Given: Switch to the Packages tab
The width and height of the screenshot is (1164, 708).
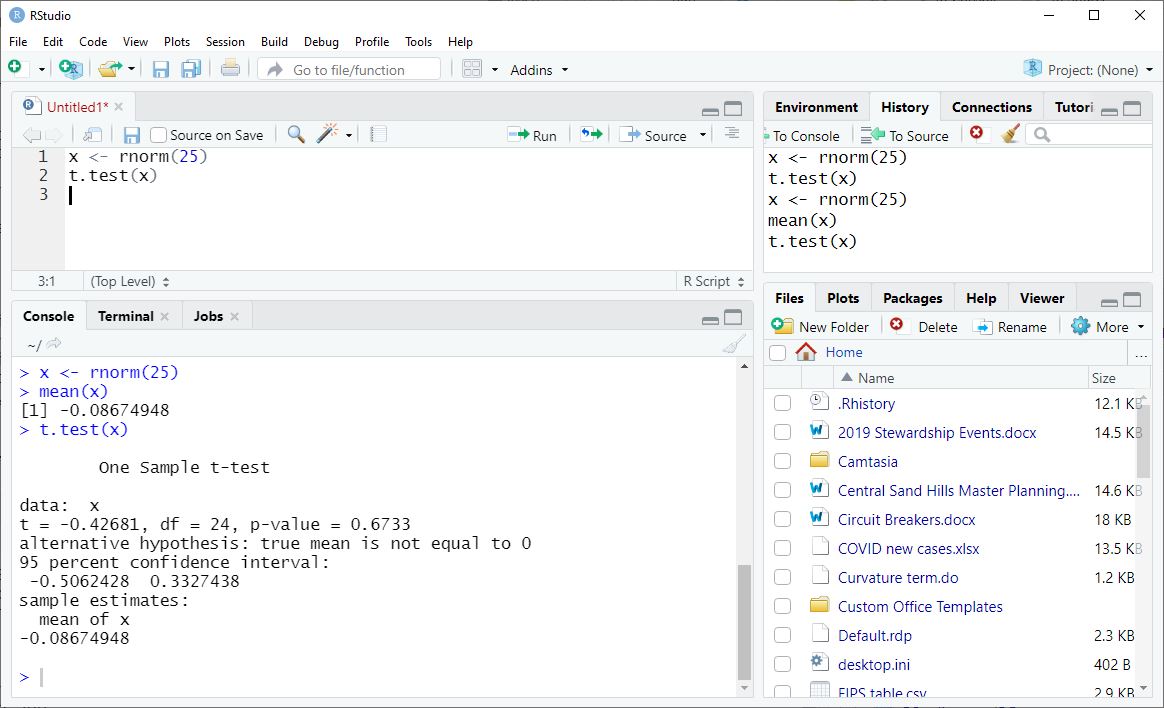Looking at the screenshot, I should click(912, 297).
